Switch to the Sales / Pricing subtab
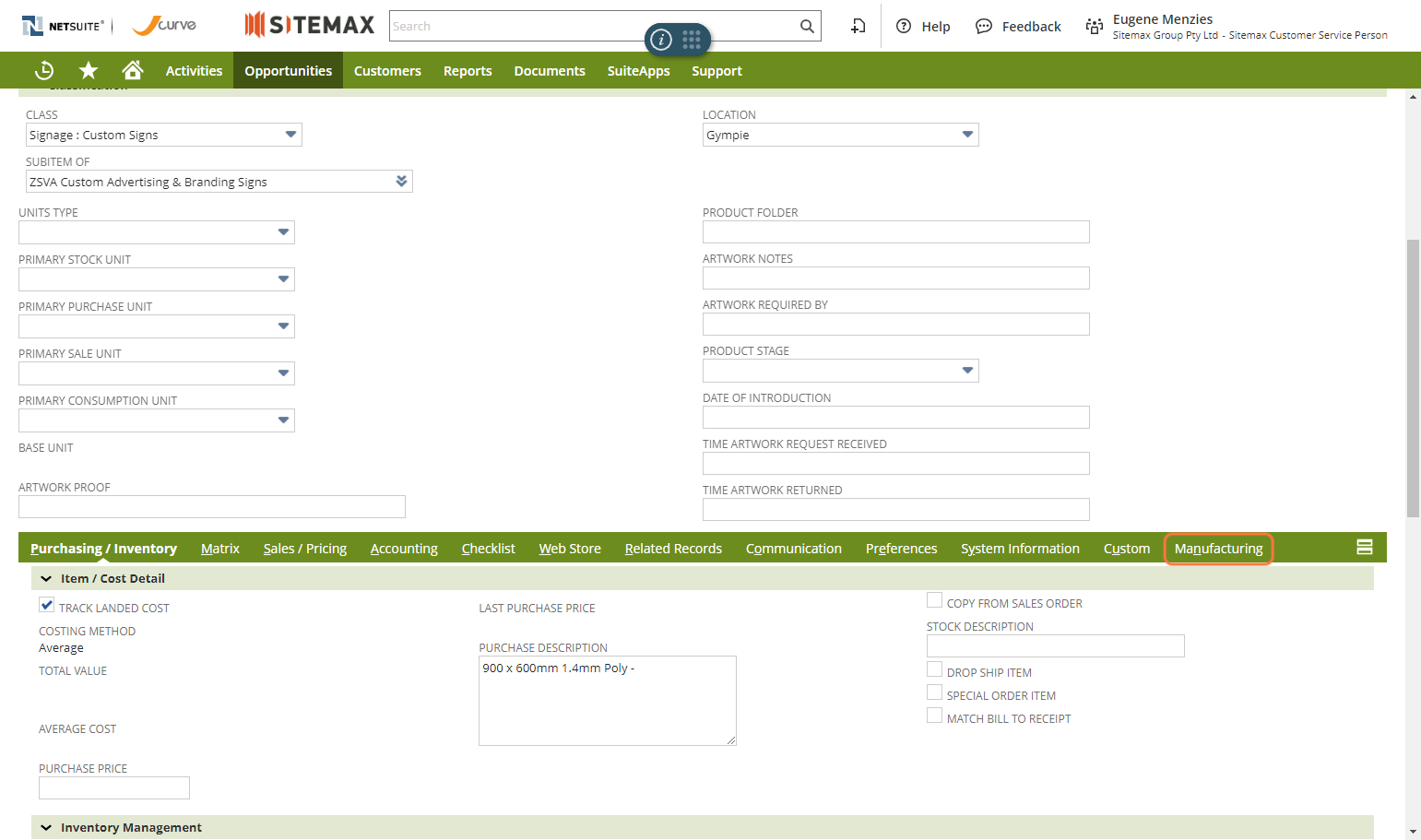1421x840 pixels. 305,549
